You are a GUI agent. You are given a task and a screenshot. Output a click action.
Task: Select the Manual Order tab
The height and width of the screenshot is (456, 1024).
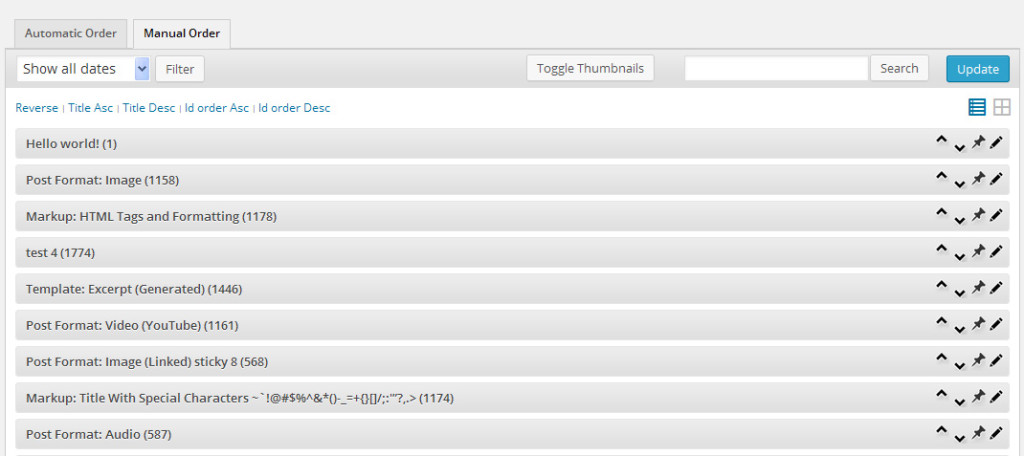point(182,33)
